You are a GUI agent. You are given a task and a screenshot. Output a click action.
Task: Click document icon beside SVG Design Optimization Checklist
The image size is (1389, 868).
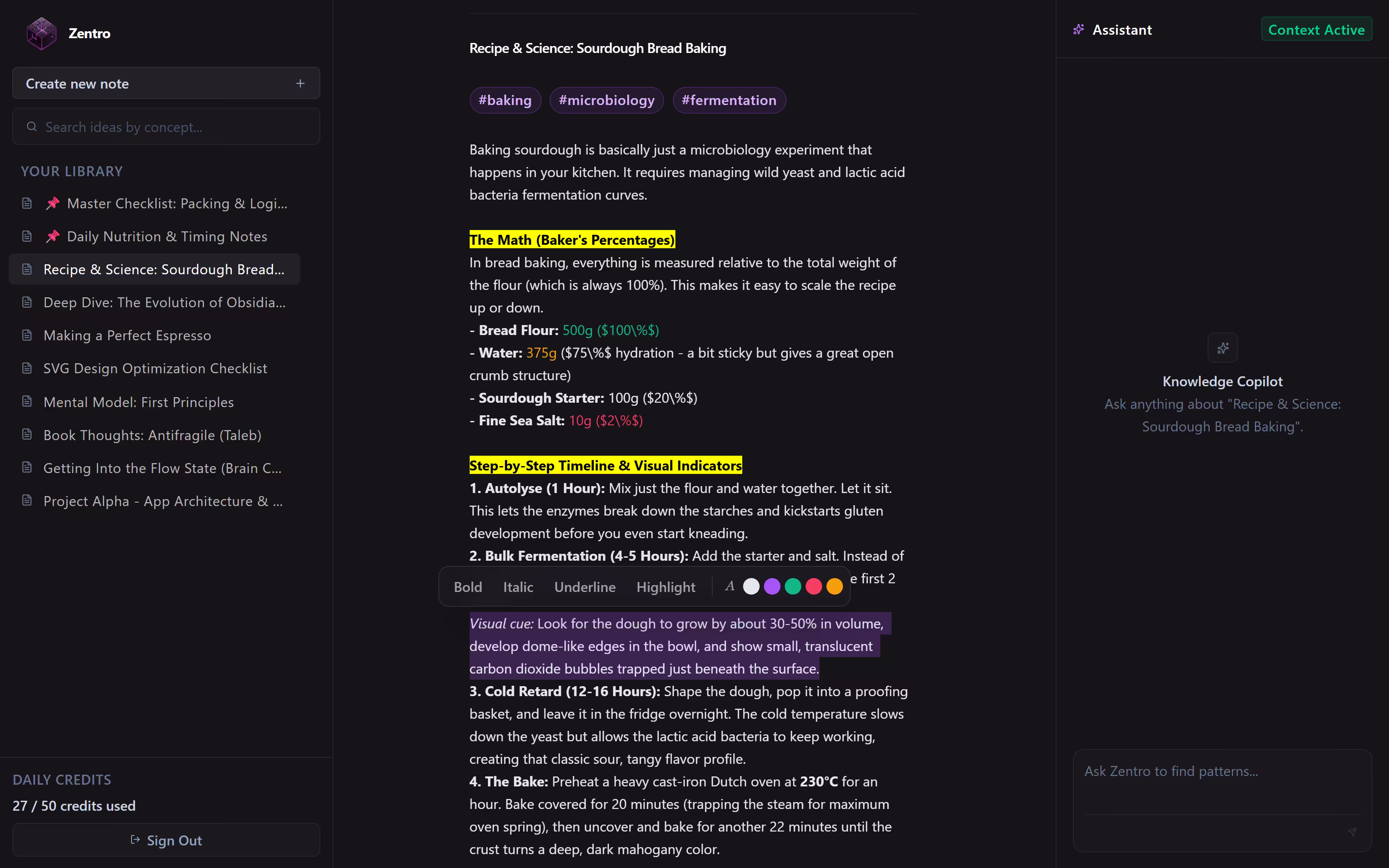[27, 368]
